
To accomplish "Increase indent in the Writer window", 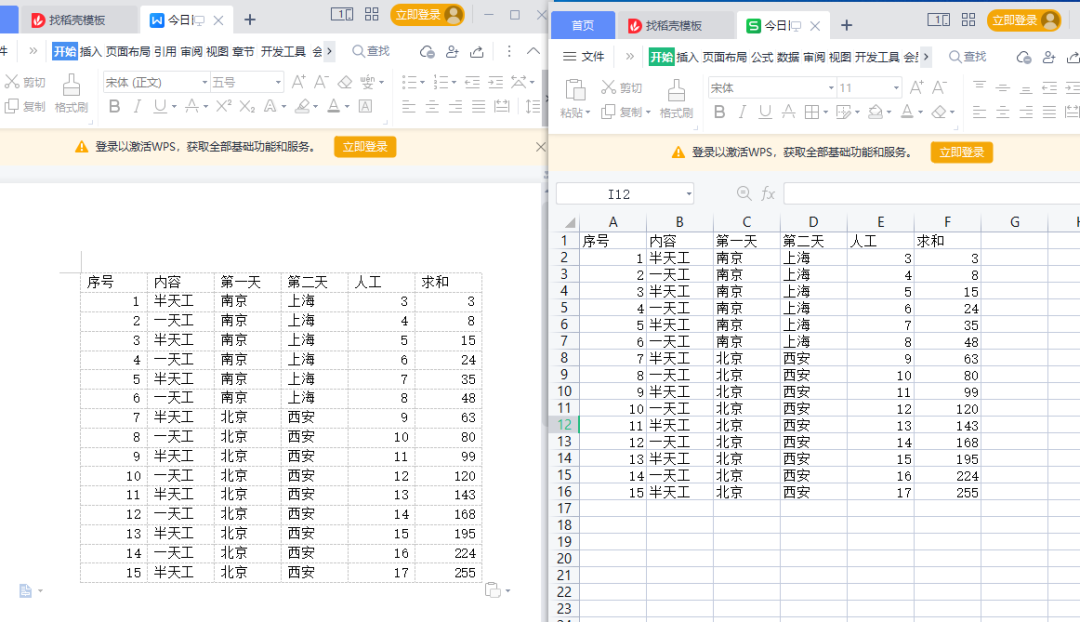I will click(495, 83).
